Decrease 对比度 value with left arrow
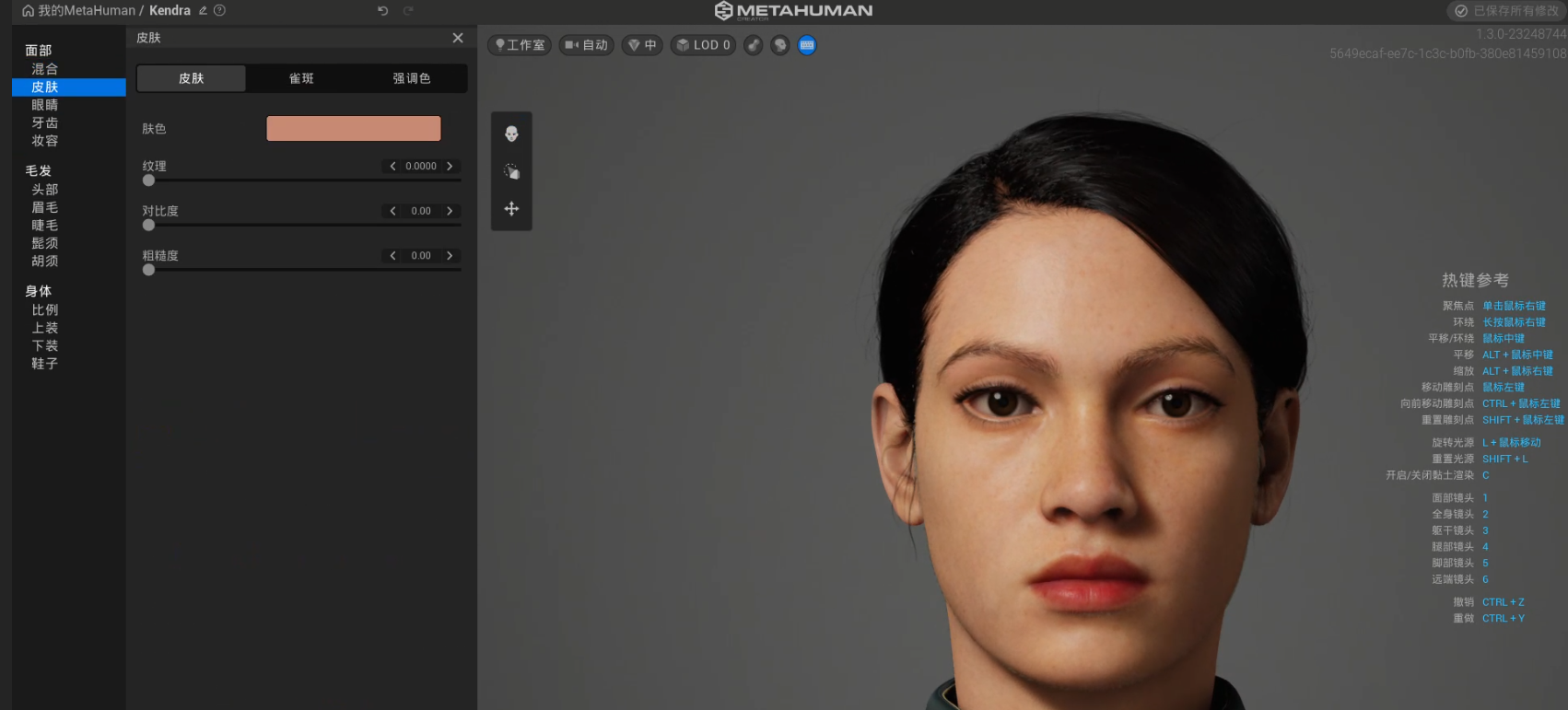 point(392,211)
